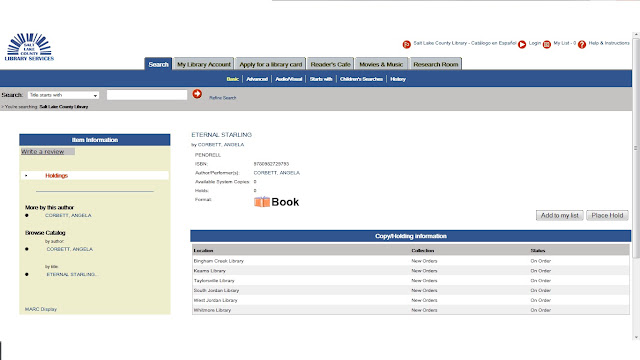Image resolution: width=640 pixels, height=360 pixels.
Task: Select the Taylorsville Library row
Action: [411, 280]
